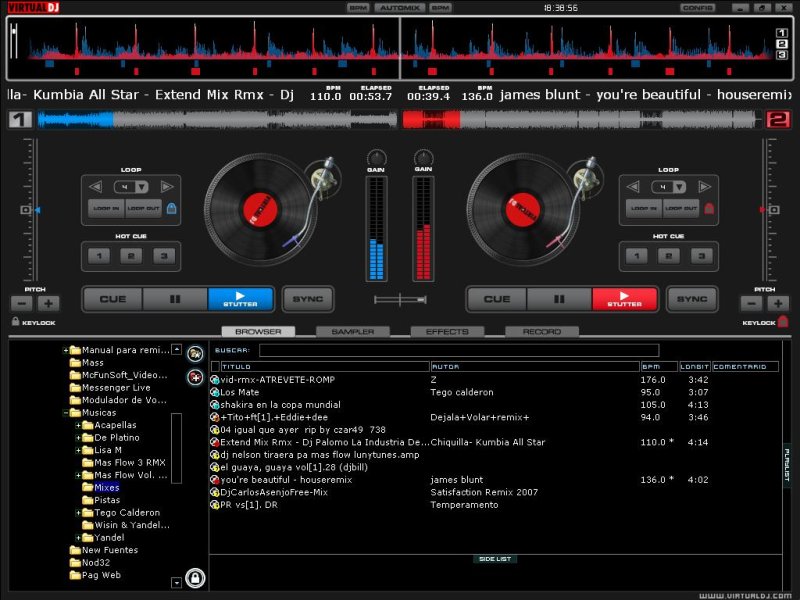Switch to the Record tab
800x600 pixels.
[x=542, y=332]
